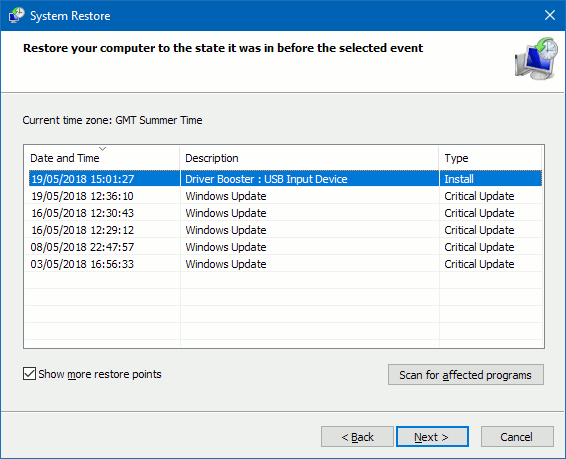This screenshot has height=459, width=566.
Task: Select restore point dated 08/05/2018 22:47:57
Action: coord(285,247)
